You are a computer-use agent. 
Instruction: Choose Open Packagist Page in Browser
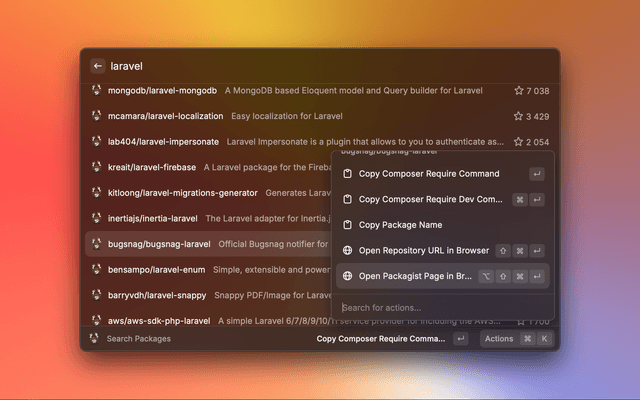415,276
